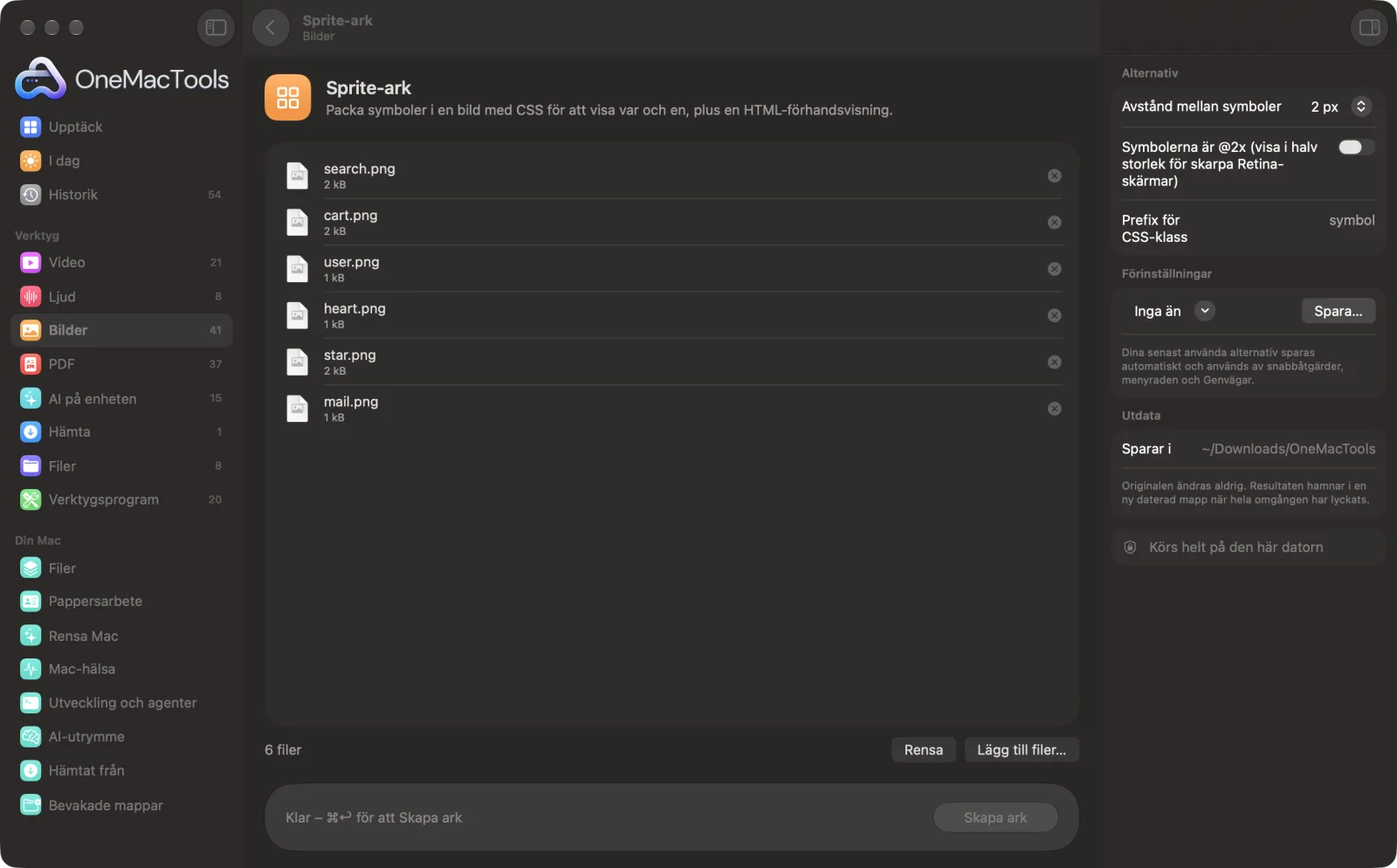Click the OneMacTools logo
This screenshot has height=868, width=1397.
[x=121, y=79]
